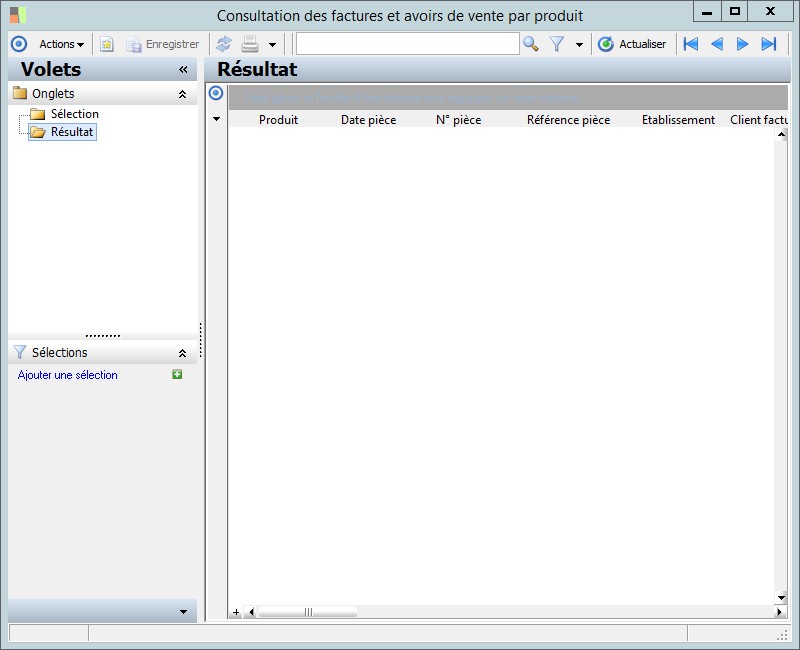Image resolution: width=800 pixels, height=650 pixels.
Task: Go to previous record arrow
Action: coord(717,44)
